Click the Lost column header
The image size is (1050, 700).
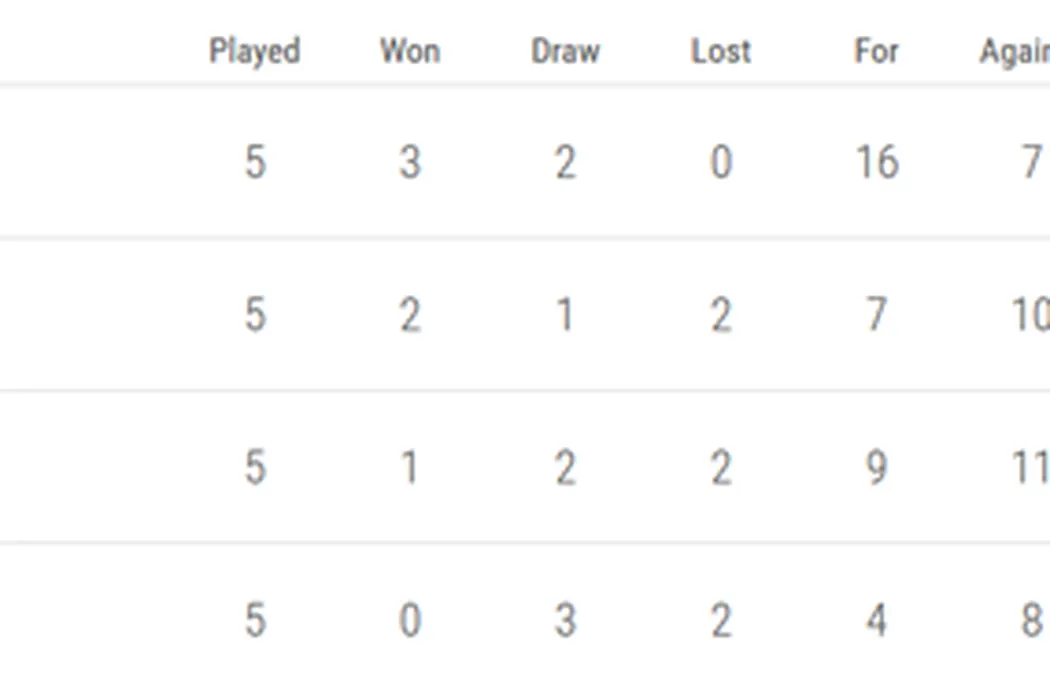[720, 51]
